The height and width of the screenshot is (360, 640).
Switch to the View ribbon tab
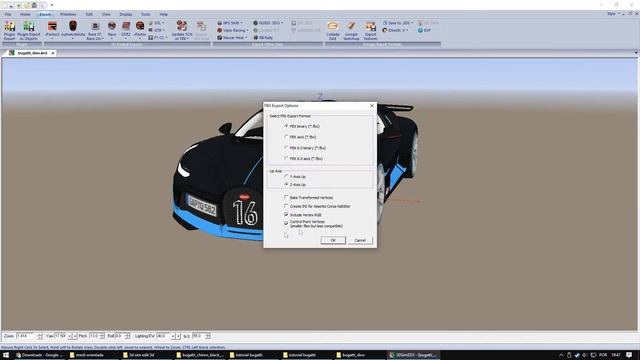(x=106, y=14)
